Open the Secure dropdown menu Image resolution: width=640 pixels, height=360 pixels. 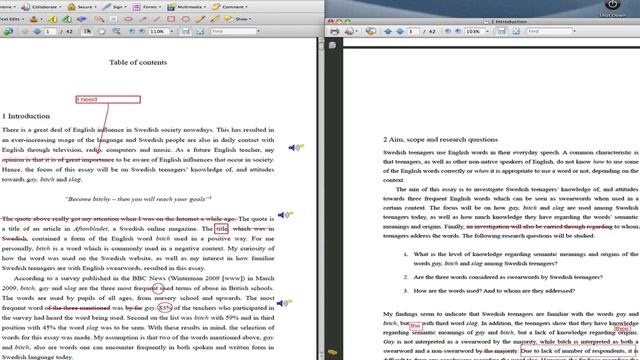pyautogui.click(x=81, y=7)
